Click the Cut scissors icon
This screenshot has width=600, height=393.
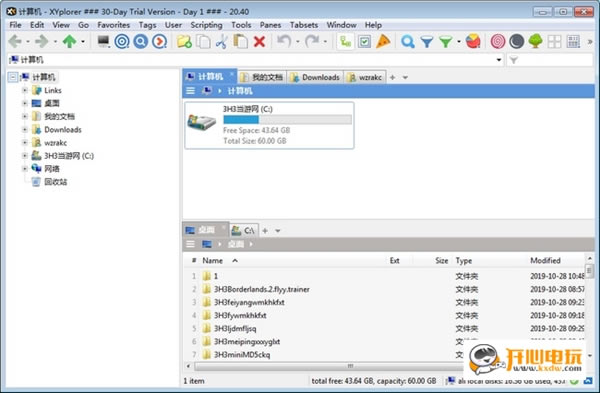pos(222,41)
